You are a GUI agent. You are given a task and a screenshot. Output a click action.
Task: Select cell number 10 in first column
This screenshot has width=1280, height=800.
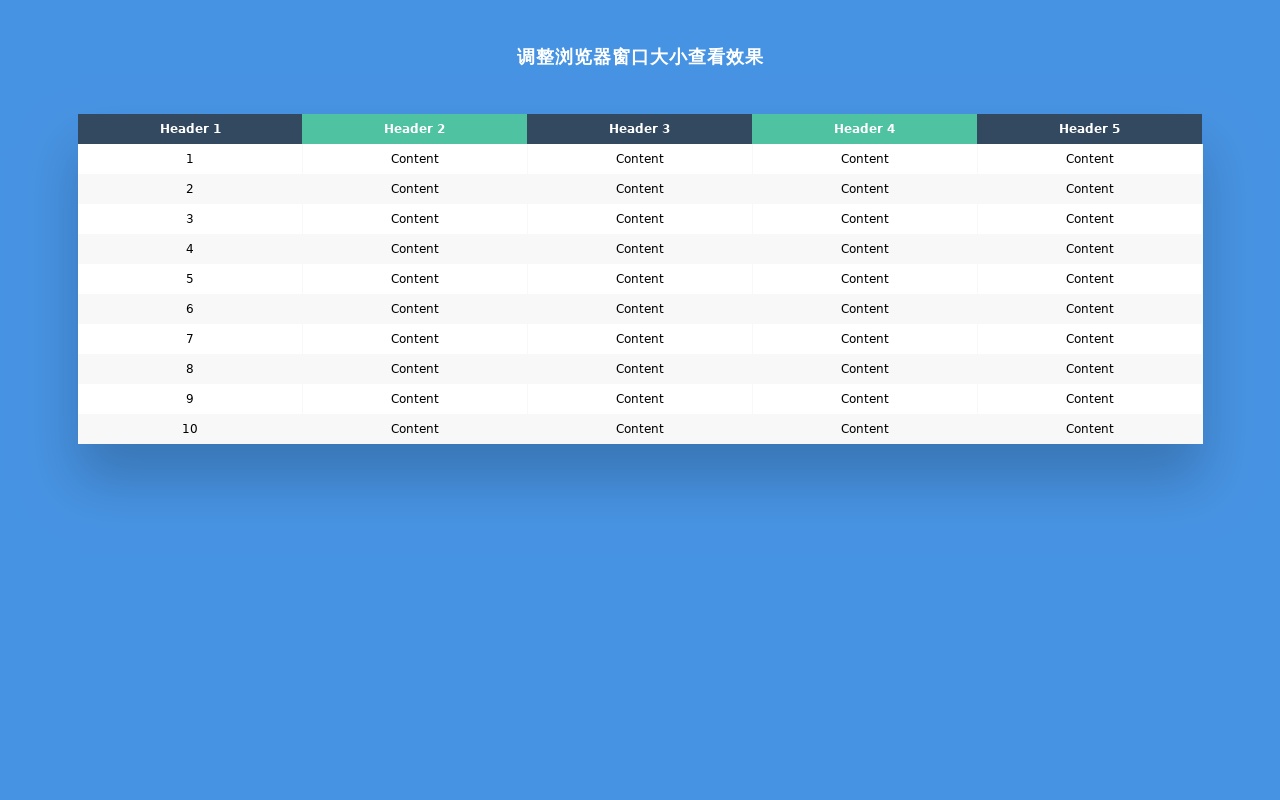coord(190,429)
